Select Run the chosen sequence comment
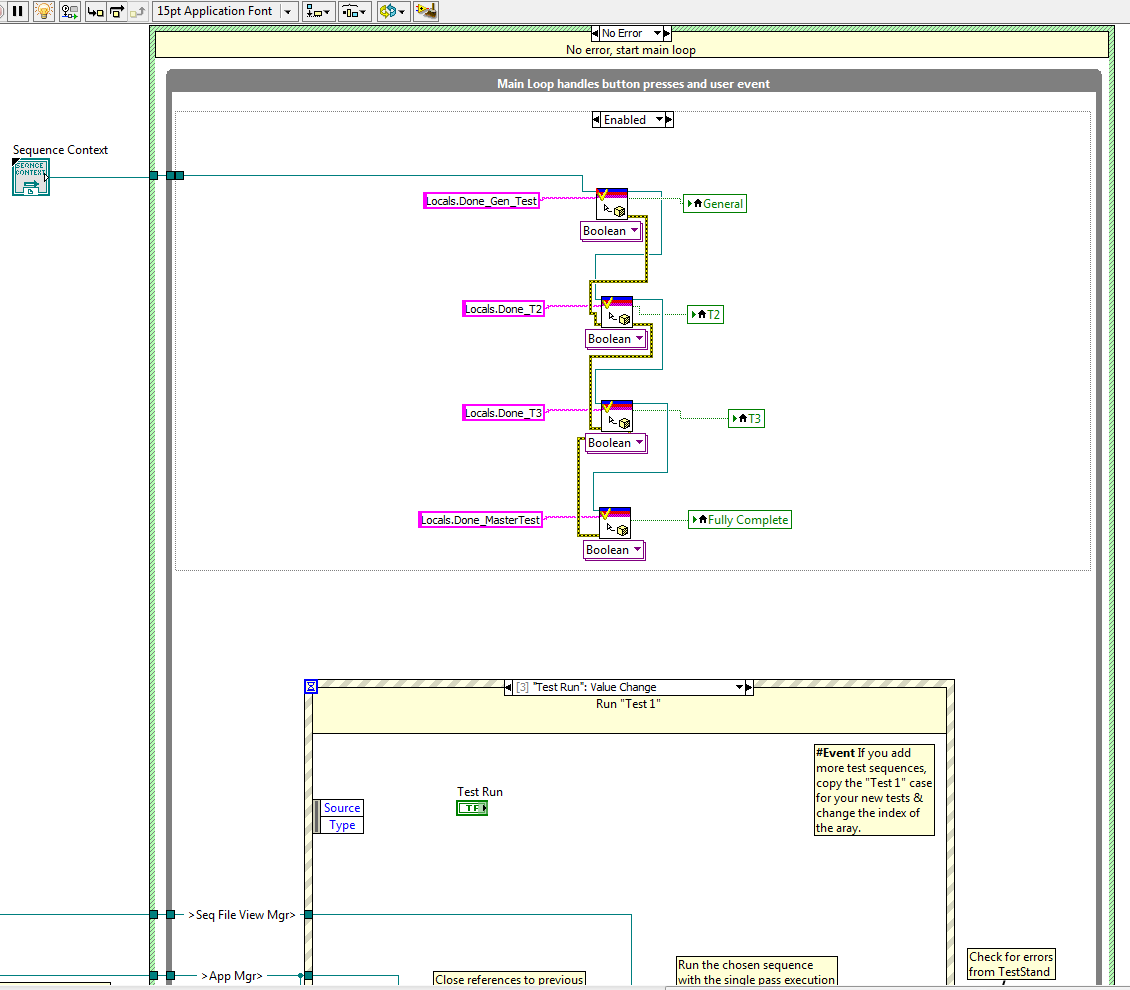 (x=757, y=971)
